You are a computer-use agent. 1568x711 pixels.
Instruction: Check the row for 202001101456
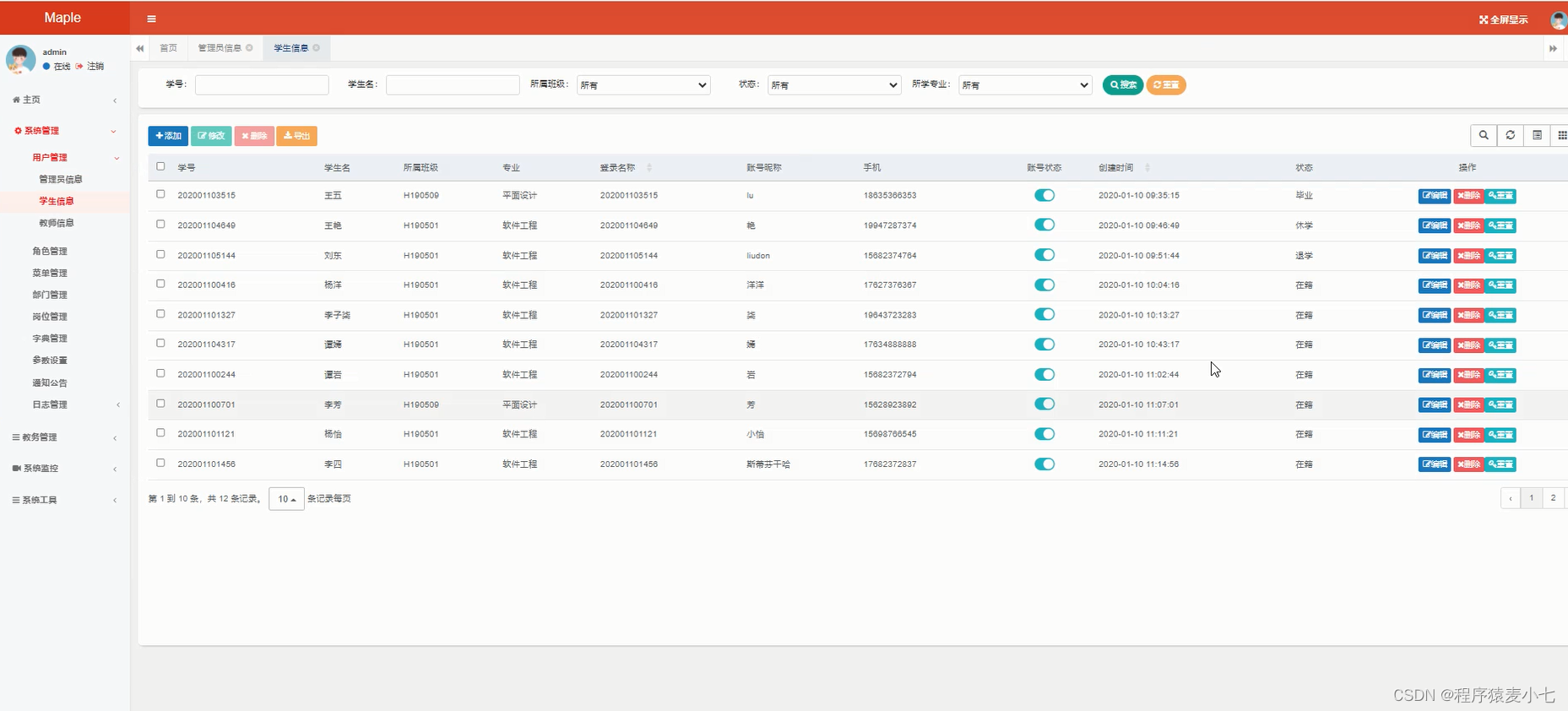pyautogui.click(x=160, y=464)
